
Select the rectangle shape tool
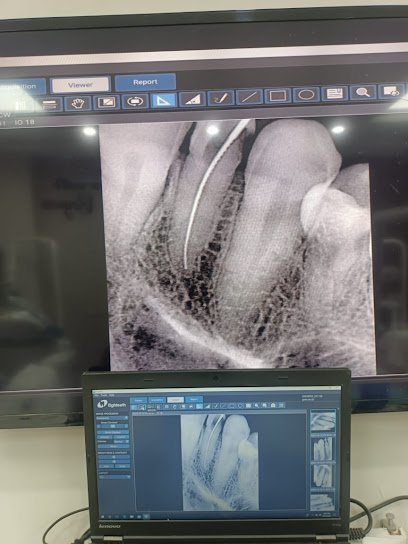click(x=278, y=96)
